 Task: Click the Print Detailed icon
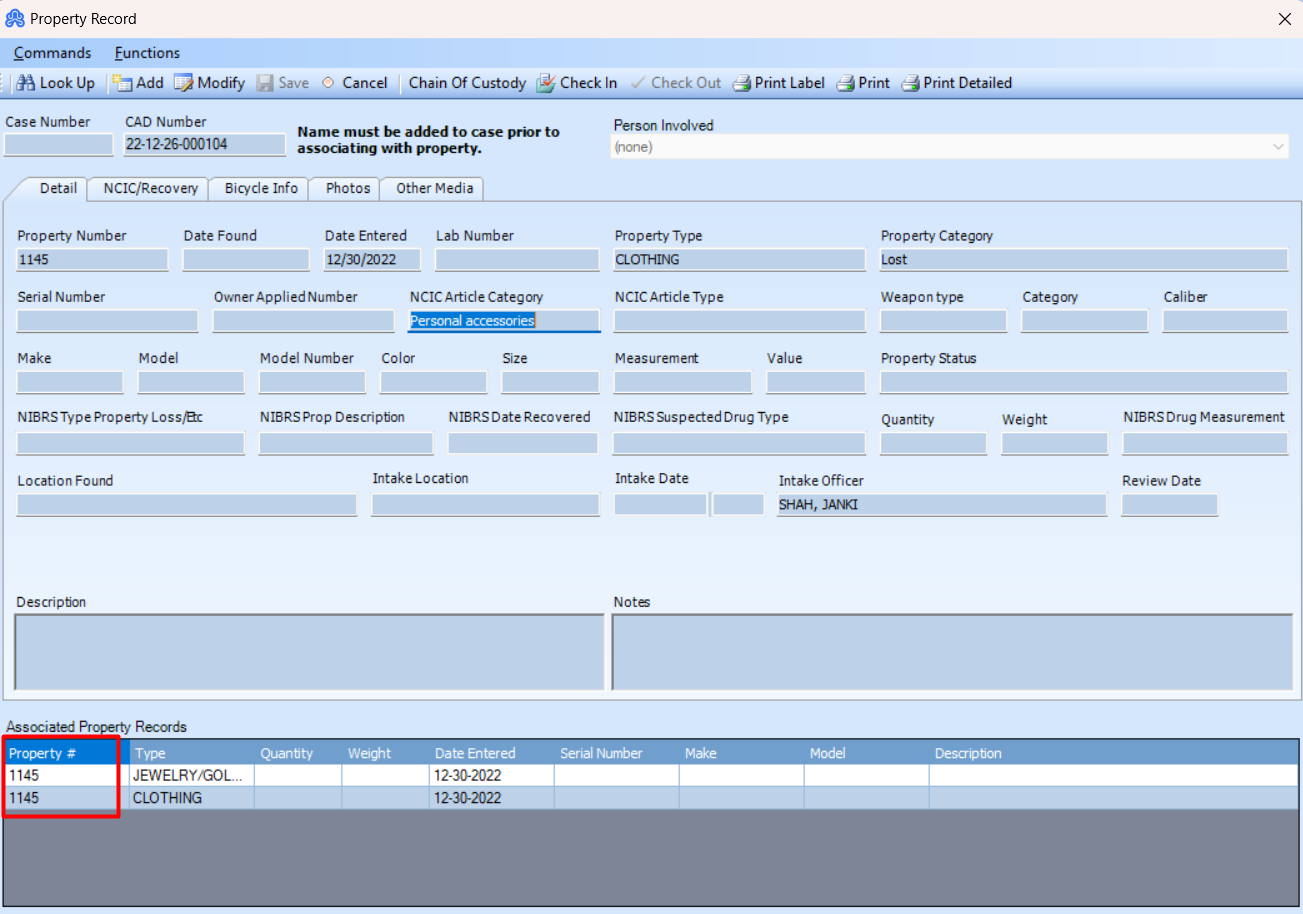tap(956, 83)
